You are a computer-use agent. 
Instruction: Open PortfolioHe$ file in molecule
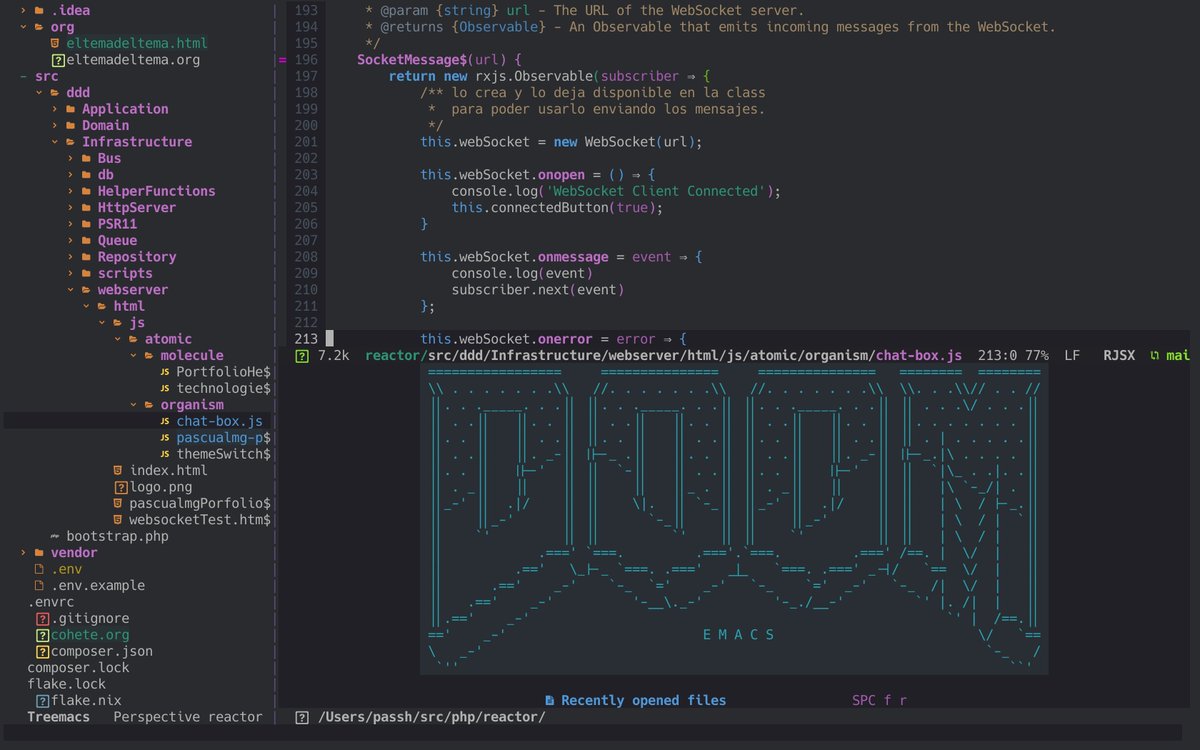pyautogui.click(x=223, y=372)
